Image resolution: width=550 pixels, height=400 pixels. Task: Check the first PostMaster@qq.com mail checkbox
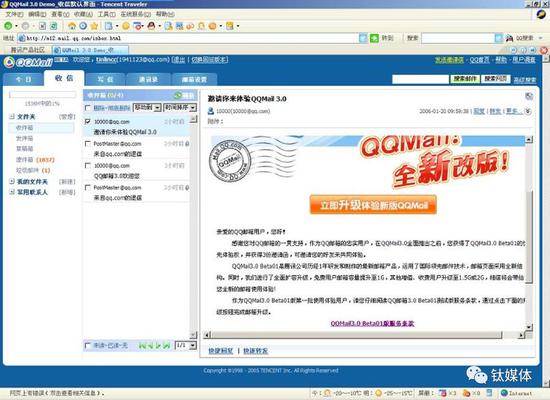(x=88, y=144)
